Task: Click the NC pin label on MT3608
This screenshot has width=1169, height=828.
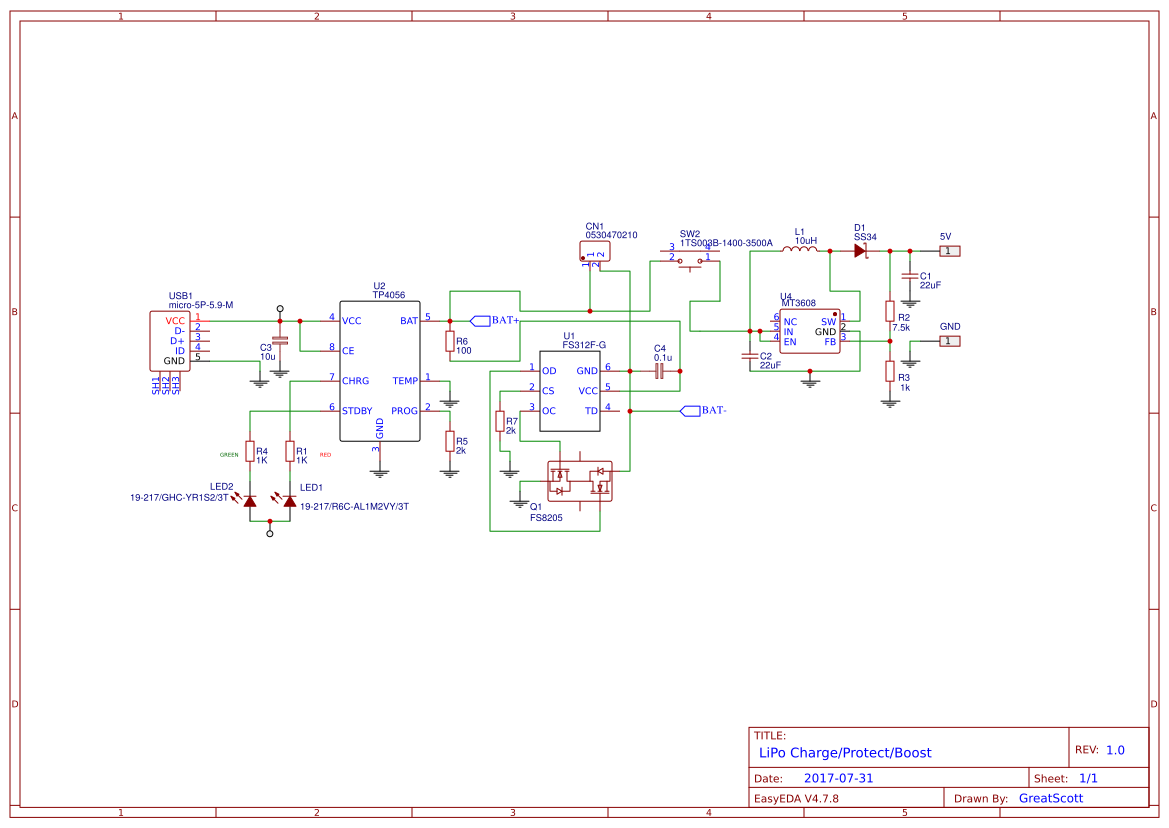Action: 790,322
